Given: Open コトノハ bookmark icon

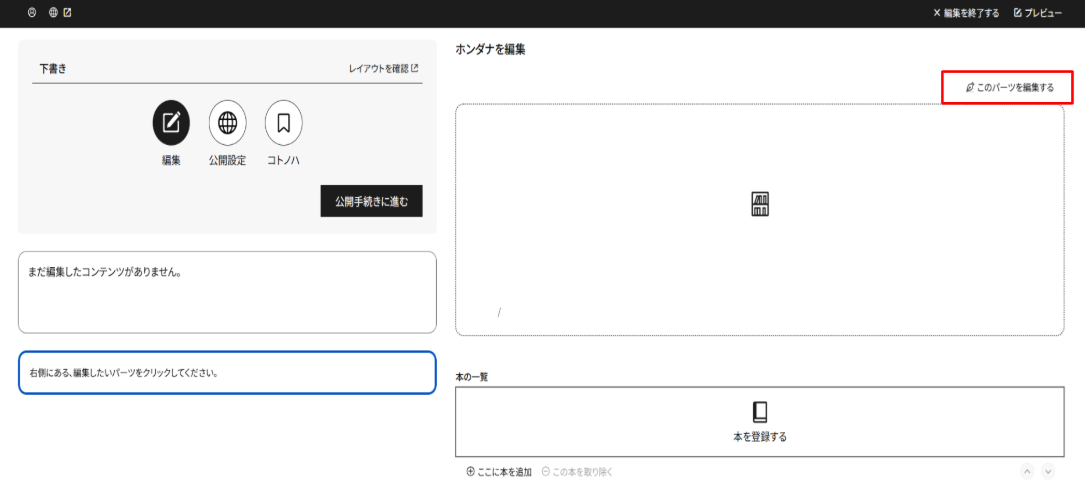Looking at the screenshot, I should pos(284,123).
